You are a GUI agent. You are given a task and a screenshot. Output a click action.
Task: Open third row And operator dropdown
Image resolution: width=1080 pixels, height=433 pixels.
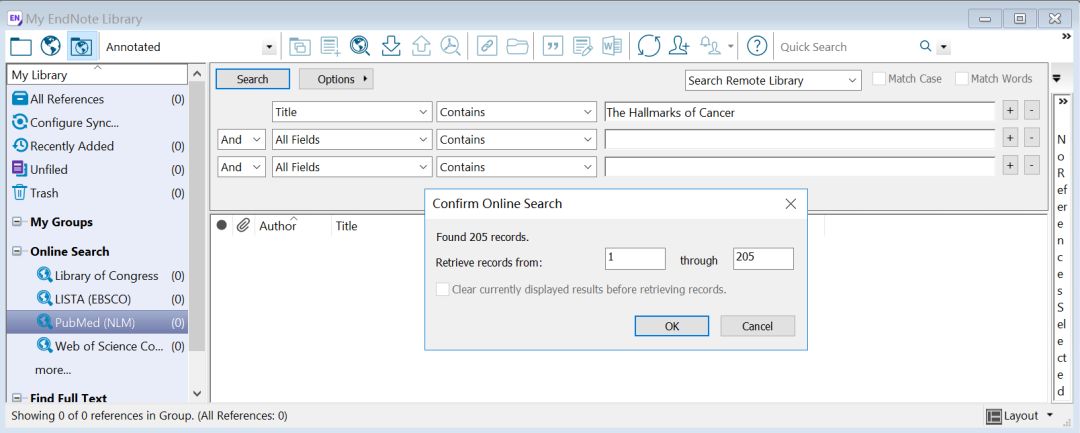pyautogui.click(x=242, y=167)
